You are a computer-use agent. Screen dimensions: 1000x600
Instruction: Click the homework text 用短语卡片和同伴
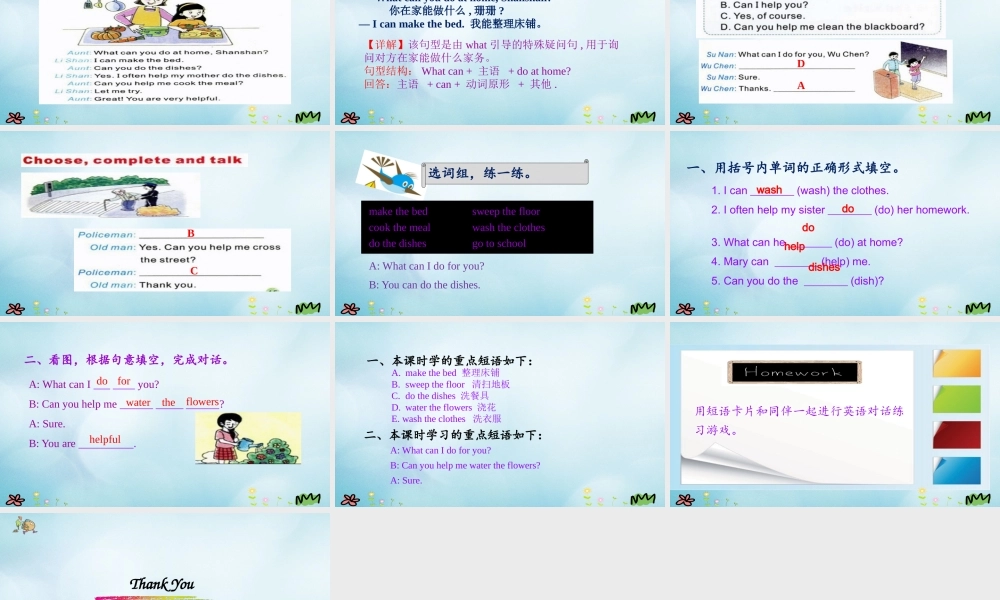click(798, 420)
